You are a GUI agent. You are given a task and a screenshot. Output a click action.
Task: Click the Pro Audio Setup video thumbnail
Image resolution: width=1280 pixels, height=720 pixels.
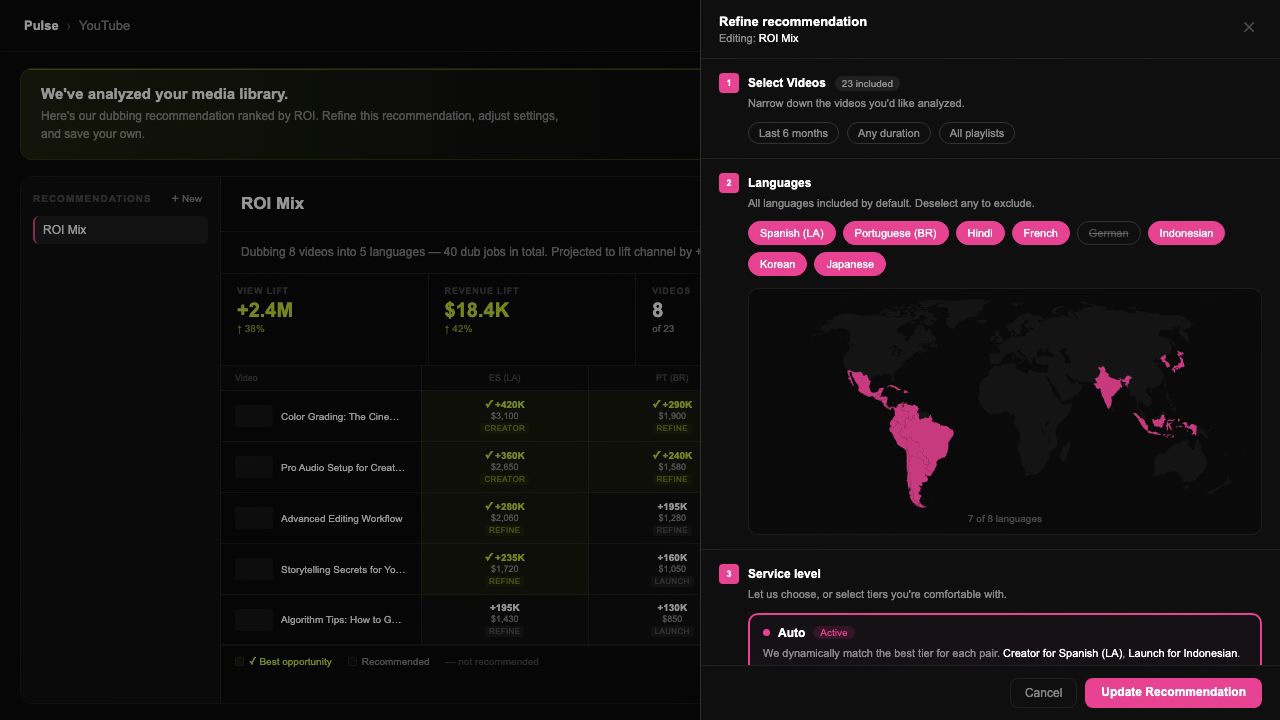tap(254, 467)
